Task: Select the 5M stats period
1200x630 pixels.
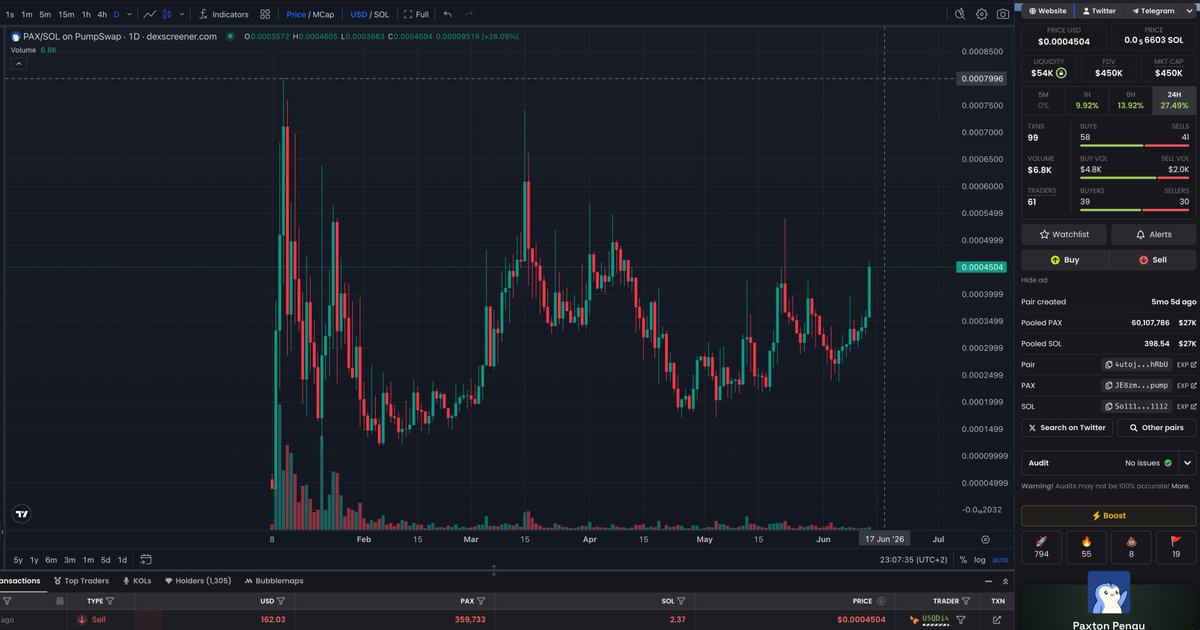Action: coord(1043,100)
